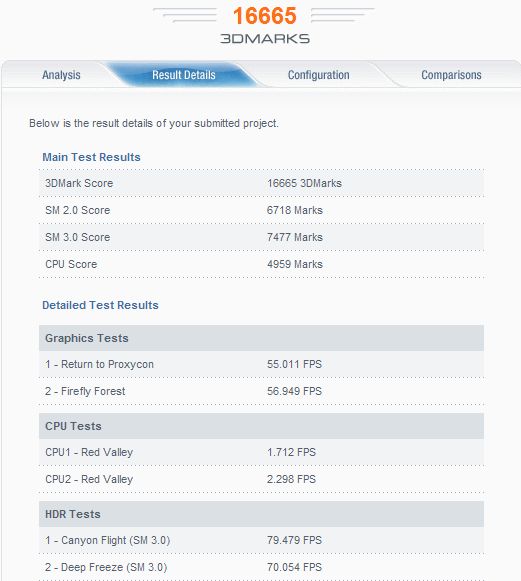Select the Main Test Results heading
The image size is (521, 581).
point(92,157)
